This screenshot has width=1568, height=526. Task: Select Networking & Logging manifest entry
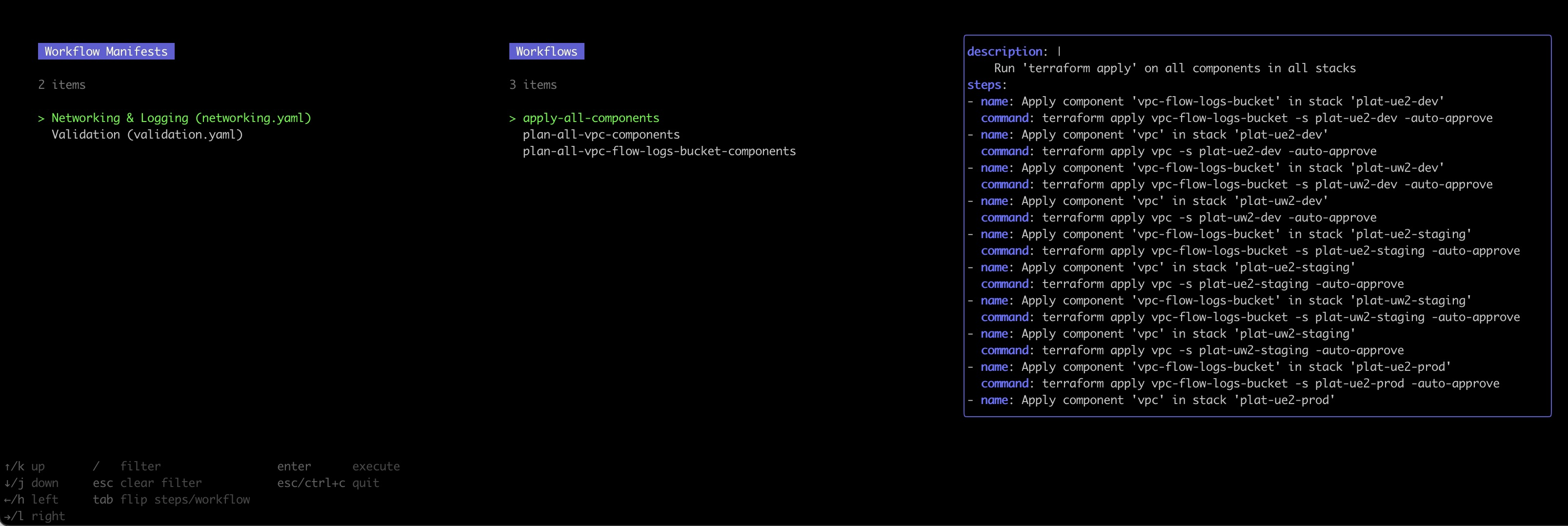181,118
